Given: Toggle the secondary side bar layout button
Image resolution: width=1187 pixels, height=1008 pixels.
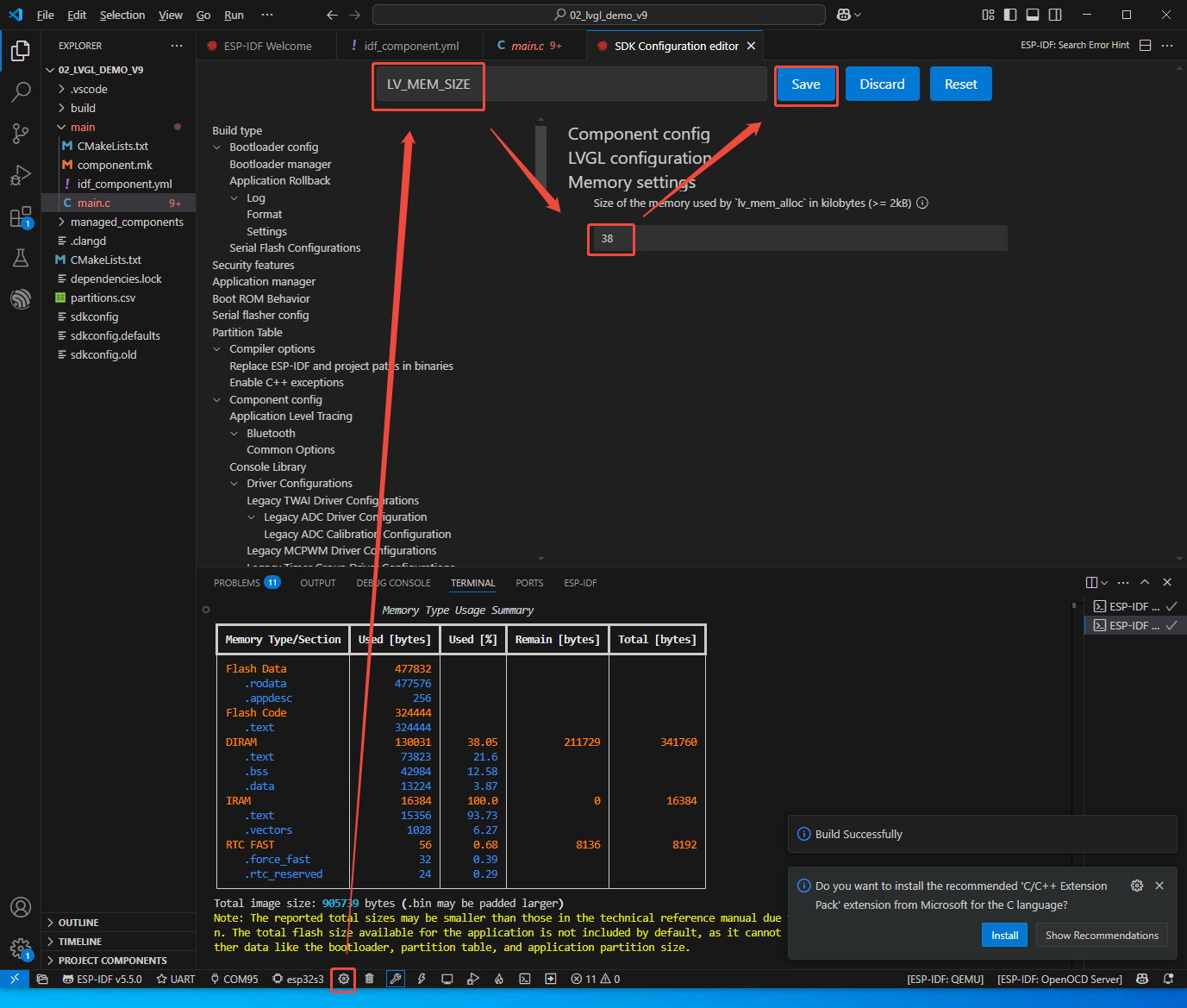Looking at the screenshot, I should [1055, 15].
